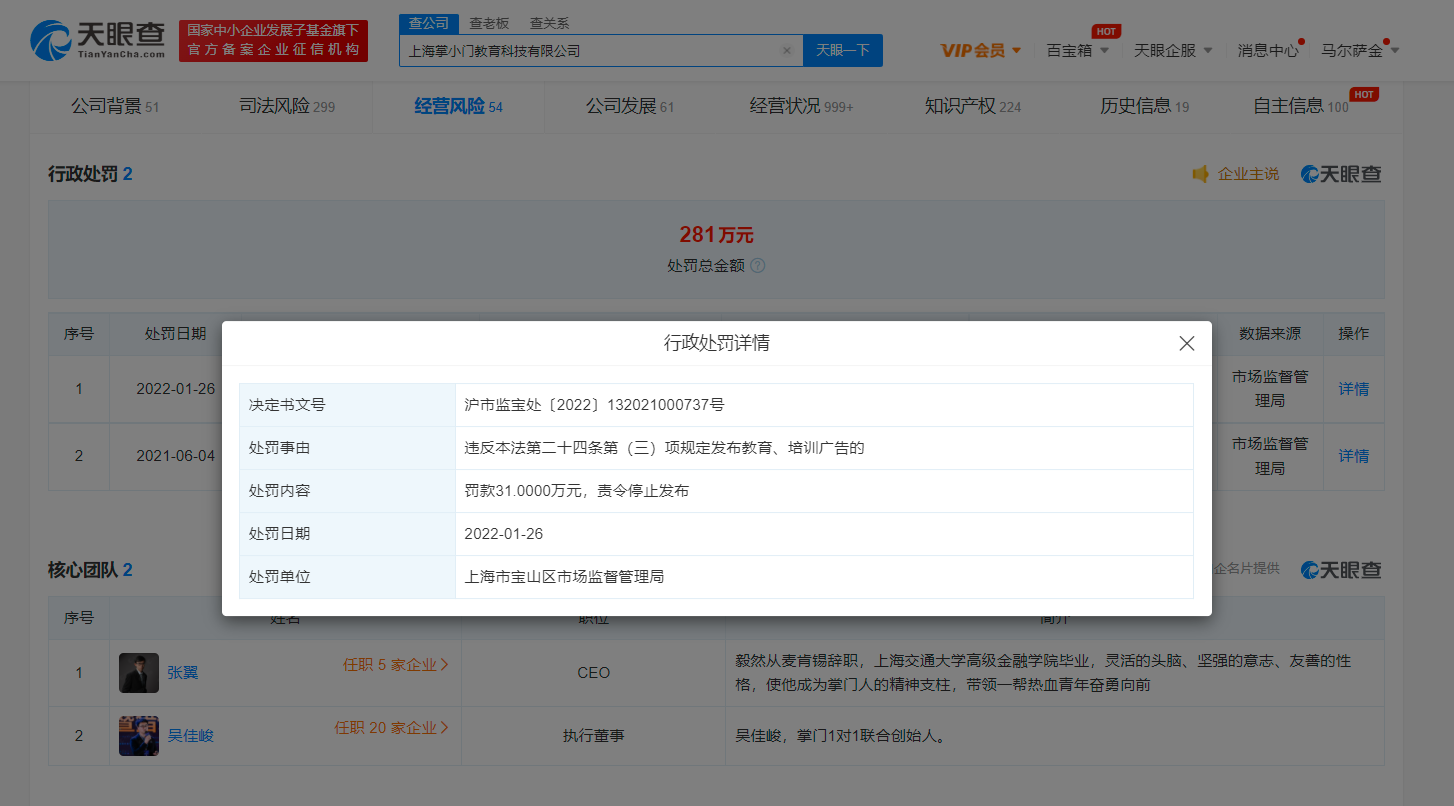Image resolution: width=1454 pixels, height=806 pixels.
Task: Click the TianYanCha logo in header
Action: (x=98, y=40)
